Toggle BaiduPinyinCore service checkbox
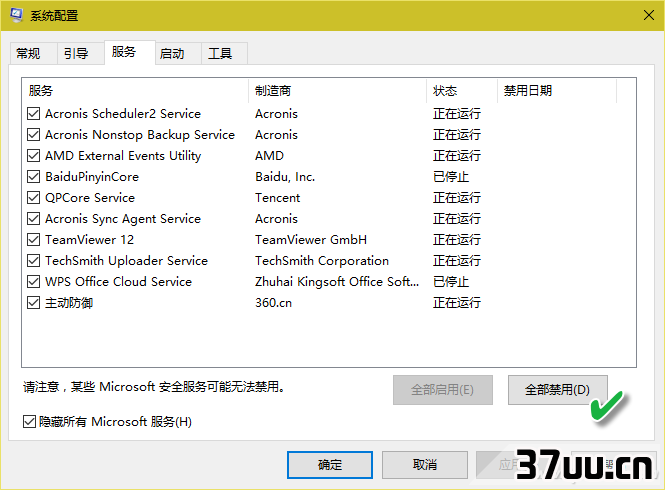The height and width of the screenshot is (490, 665). (x=34, y=176)
